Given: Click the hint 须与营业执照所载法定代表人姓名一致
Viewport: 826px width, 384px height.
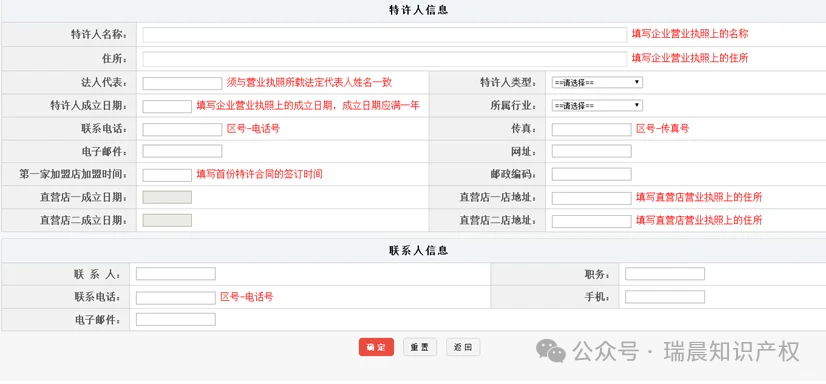Looking at the screenshot, I should 309,83.
